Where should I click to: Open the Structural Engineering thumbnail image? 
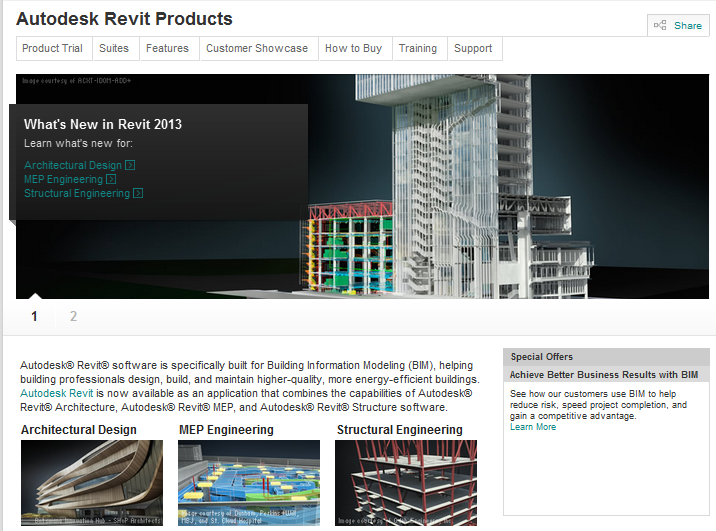406,483
